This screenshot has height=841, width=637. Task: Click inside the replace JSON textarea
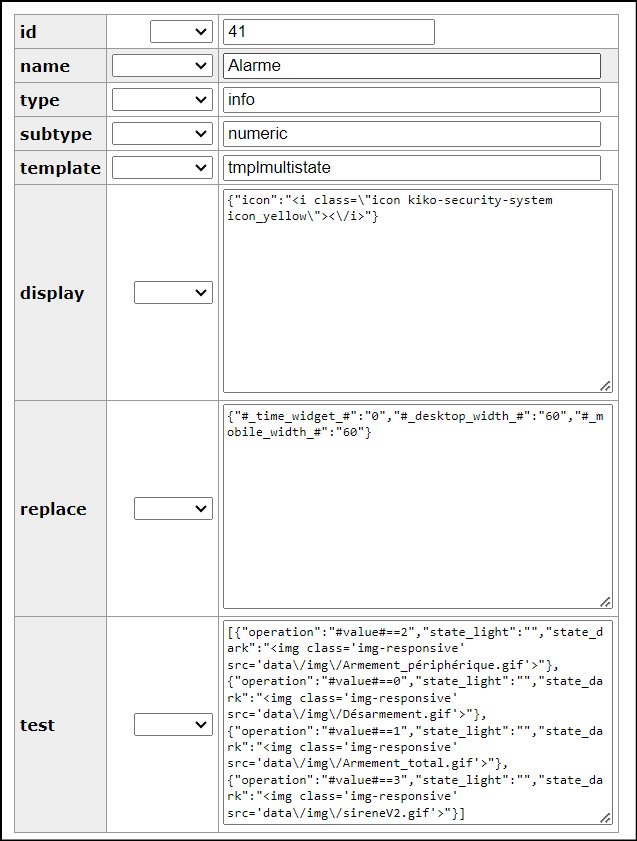tap(418, 507)
